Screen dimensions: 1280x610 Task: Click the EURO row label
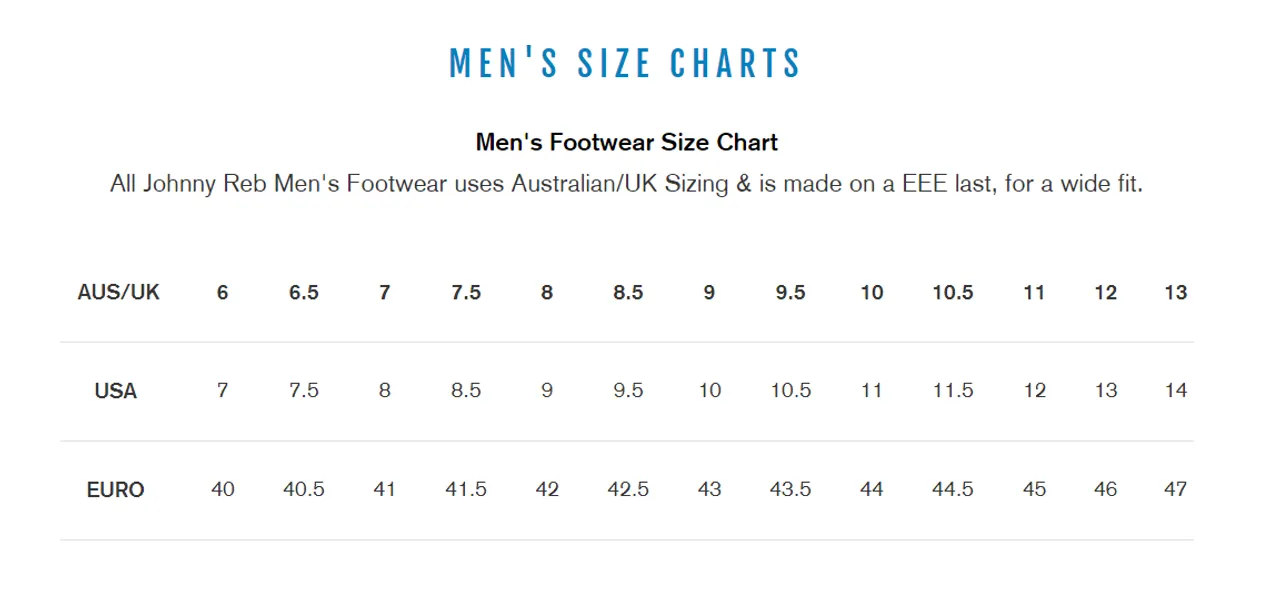[115, 490]
